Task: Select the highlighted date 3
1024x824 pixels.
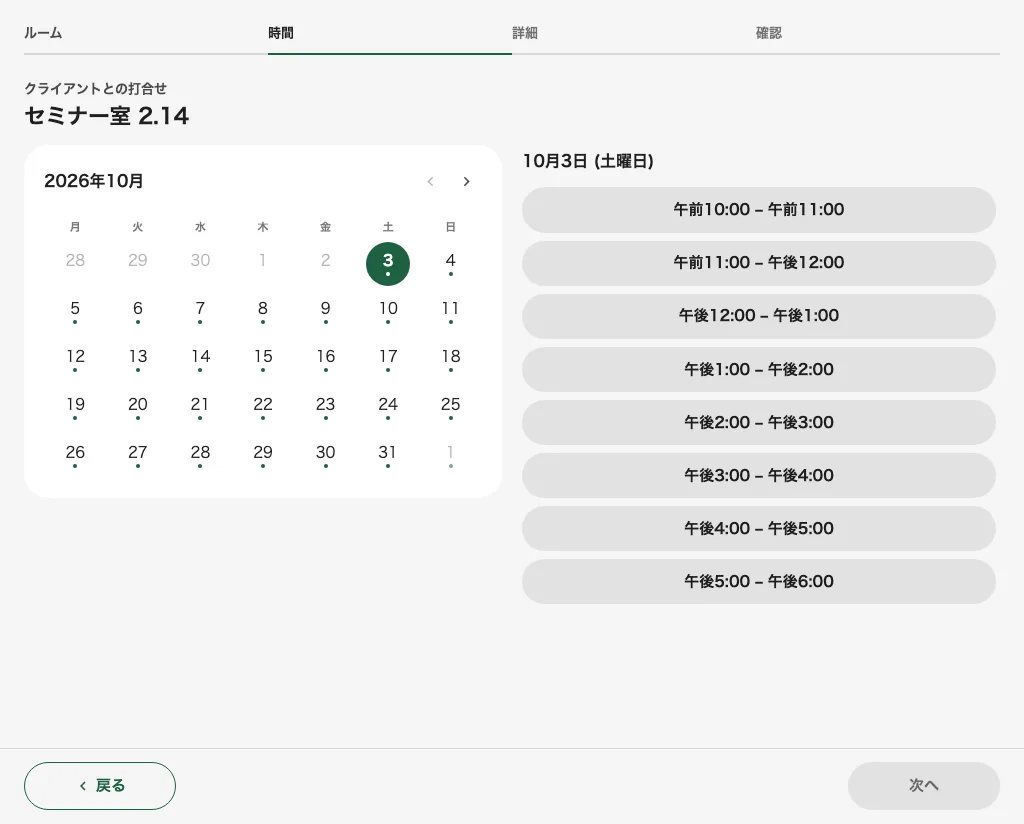Action: [388, 263]
